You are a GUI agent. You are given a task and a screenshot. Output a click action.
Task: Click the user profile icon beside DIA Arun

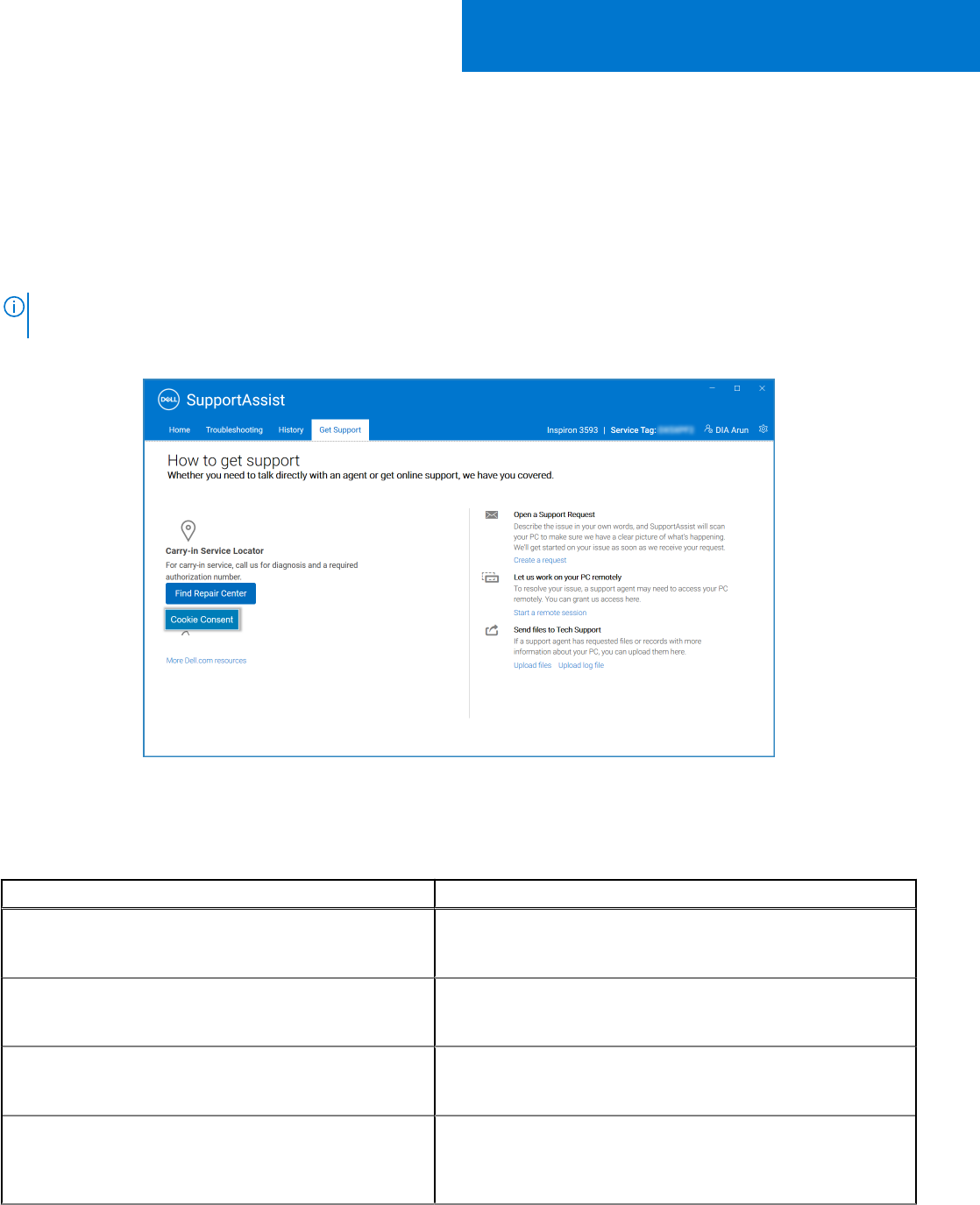coord(708,429)
